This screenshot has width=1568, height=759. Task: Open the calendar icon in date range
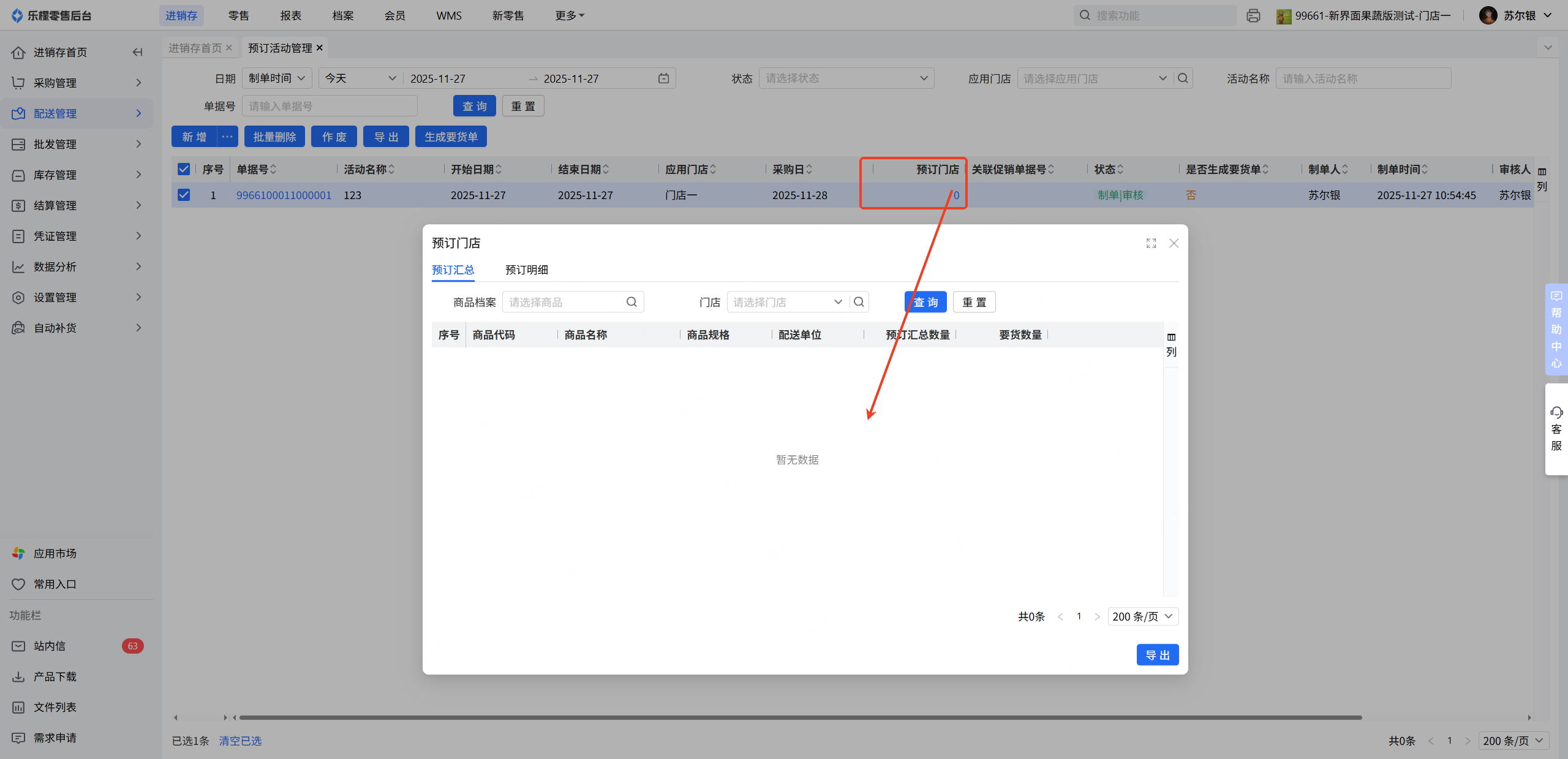pyautogui.click(x=663, y=78)
